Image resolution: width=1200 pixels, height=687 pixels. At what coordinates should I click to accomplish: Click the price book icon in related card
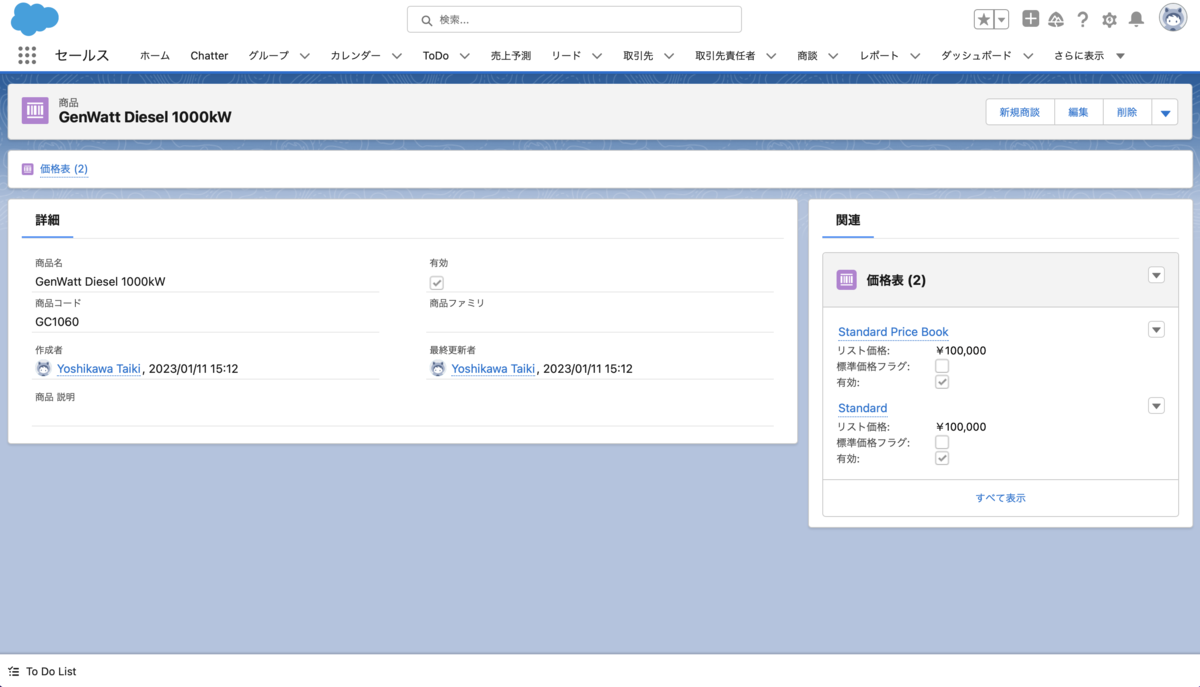click(x=846, y=280)
